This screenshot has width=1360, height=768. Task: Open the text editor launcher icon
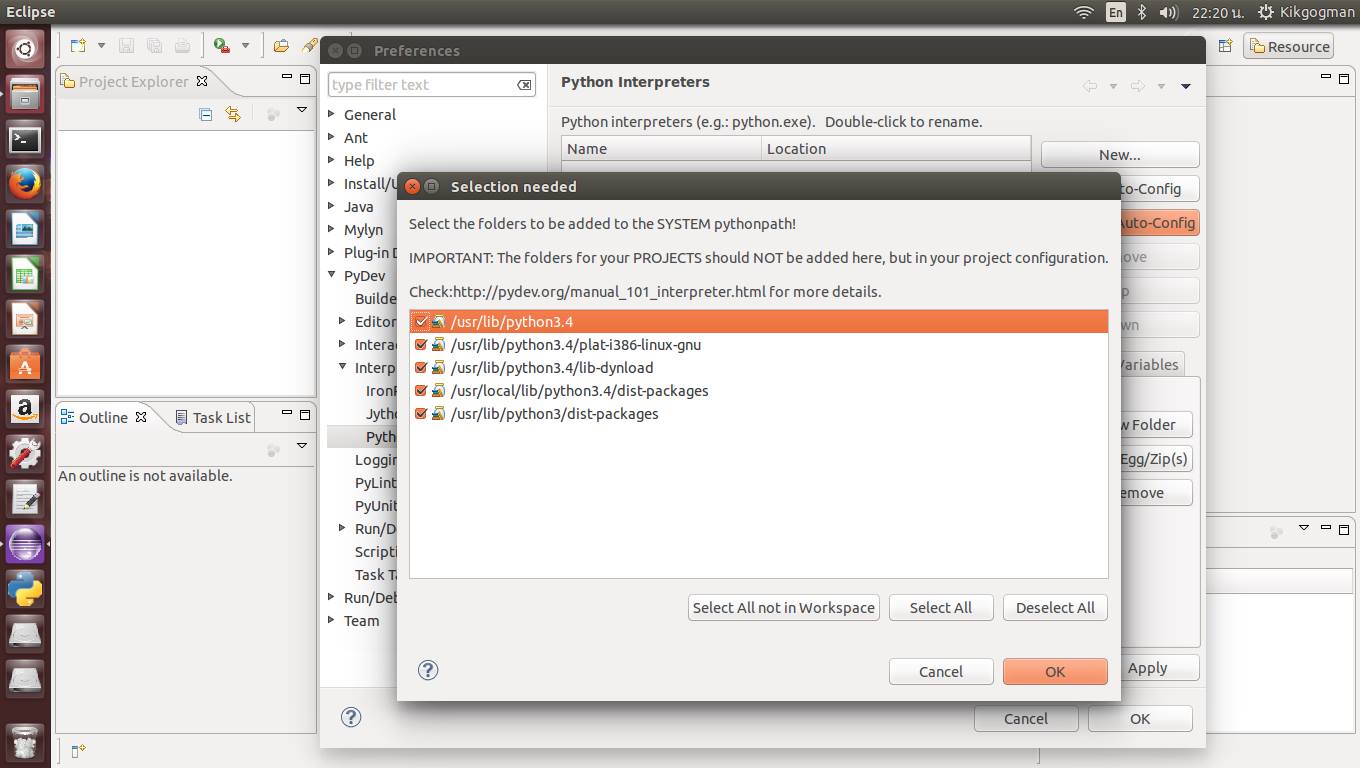coord(25,500)
